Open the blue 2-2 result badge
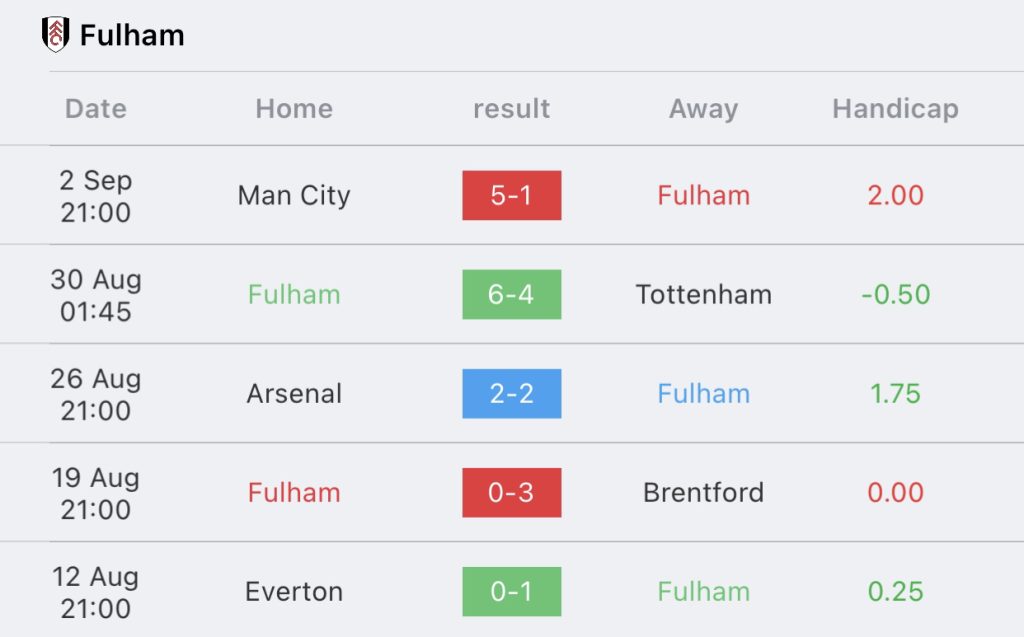The image size is (1024, 637). pyautogui.click(x=511, y=394)
